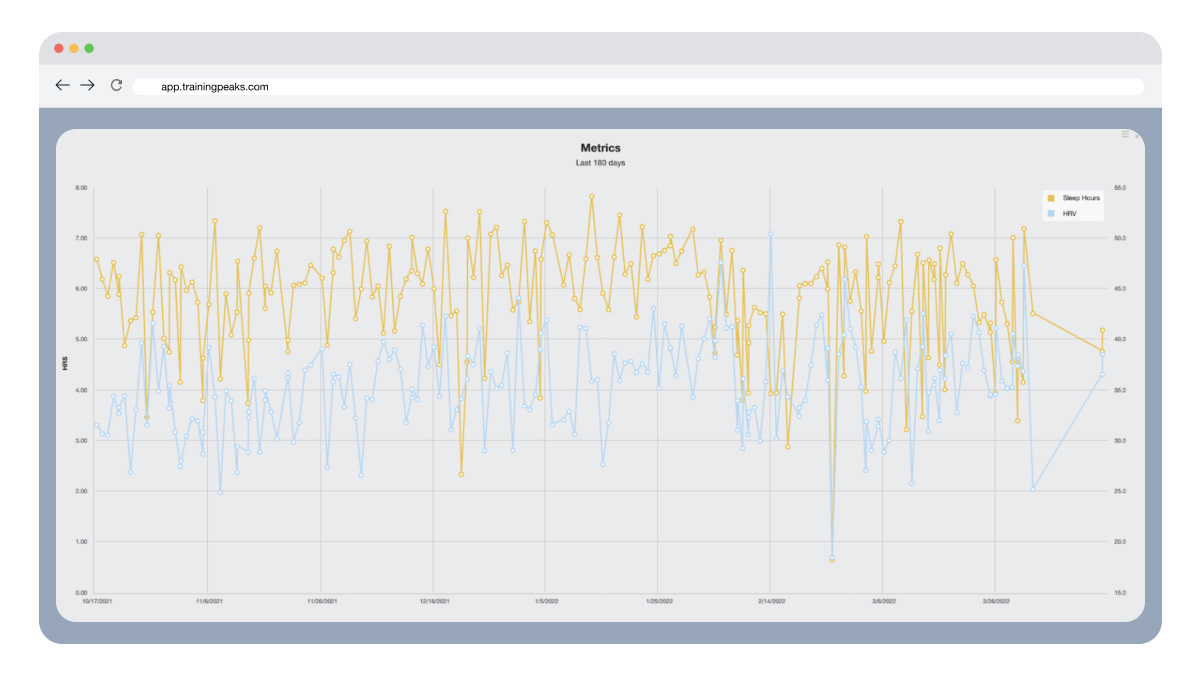Viewport: 1200px width, 675px height.
Task: Click the browser forward arrow
Action: (87, 86)
